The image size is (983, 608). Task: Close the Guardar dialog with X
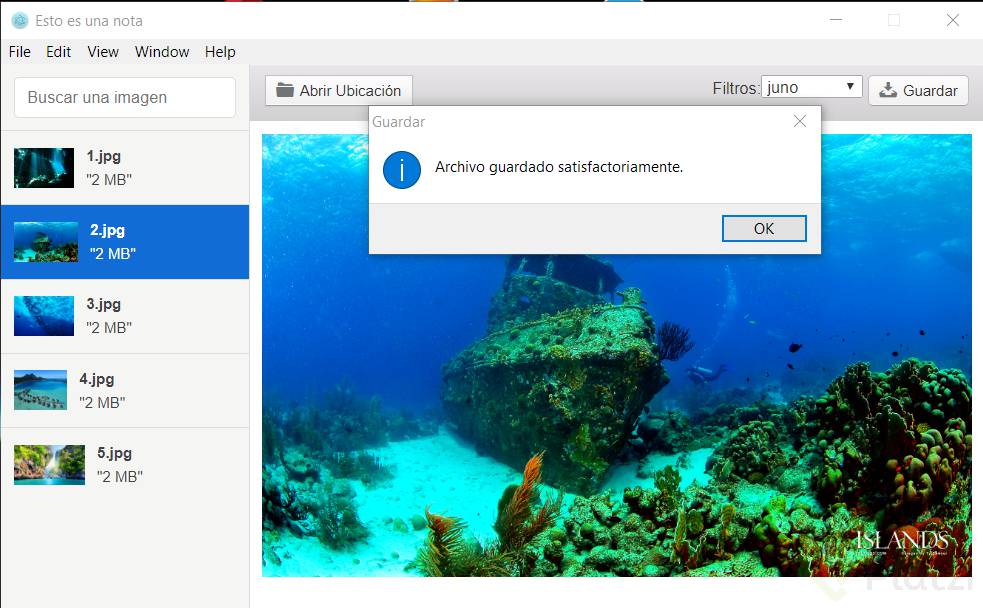pyautogui.click(x=800, y=121)
